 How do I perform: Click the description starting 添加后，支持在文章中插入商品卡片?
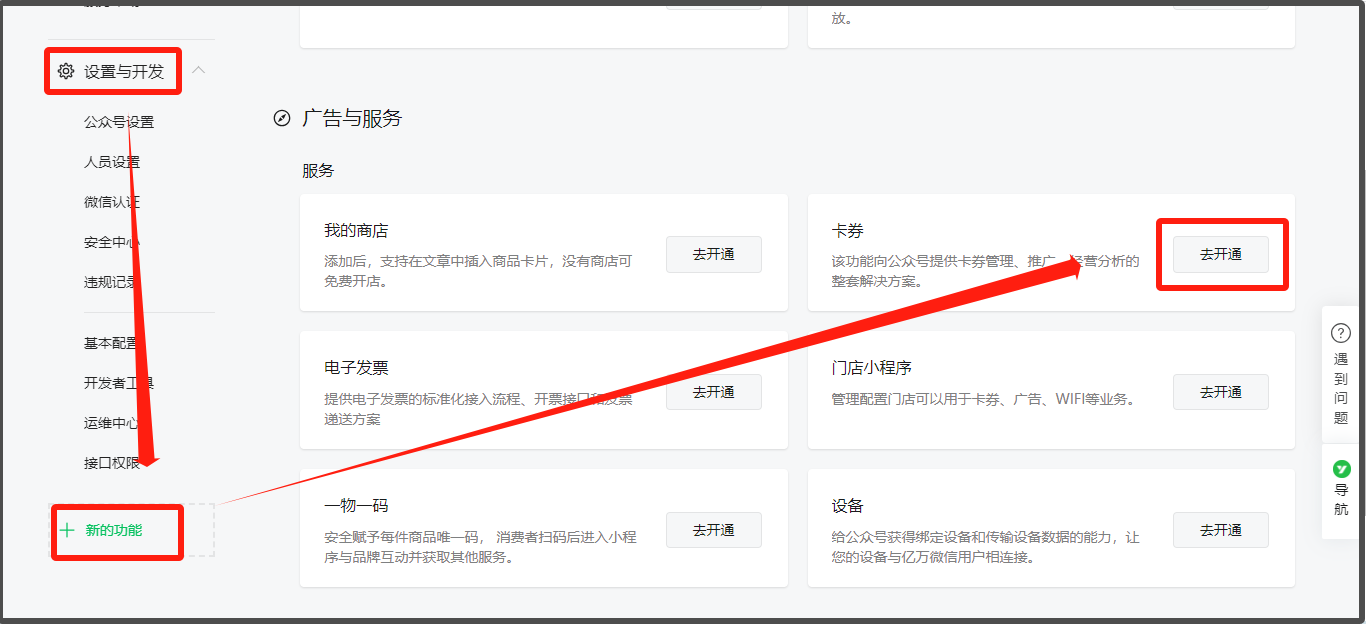[x=478, y=271]
